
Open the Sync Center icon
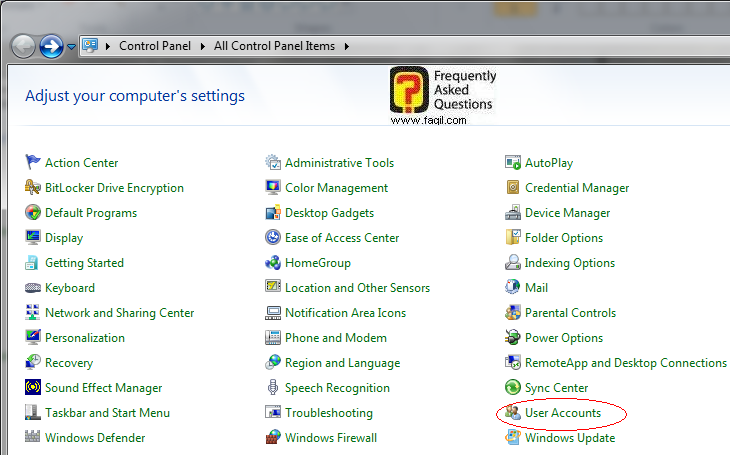coord(513,388)
